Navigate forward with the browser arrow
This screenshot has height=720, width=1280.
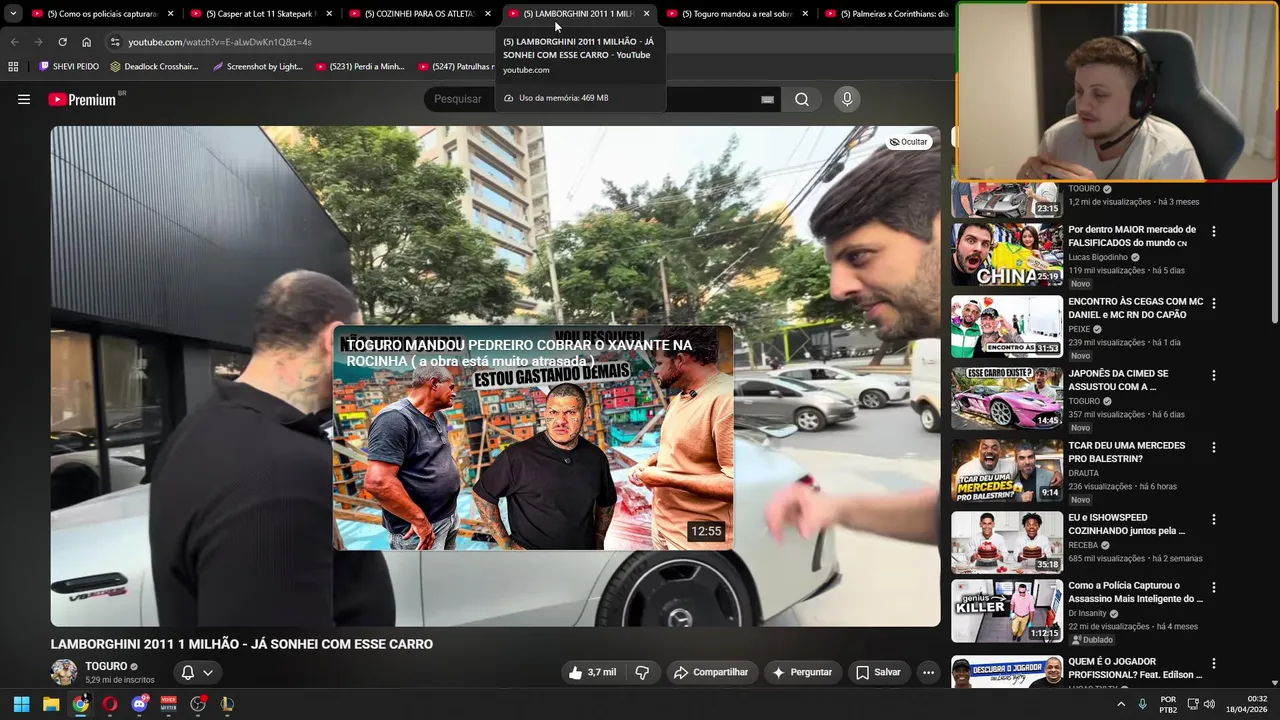tap(38, 42)
